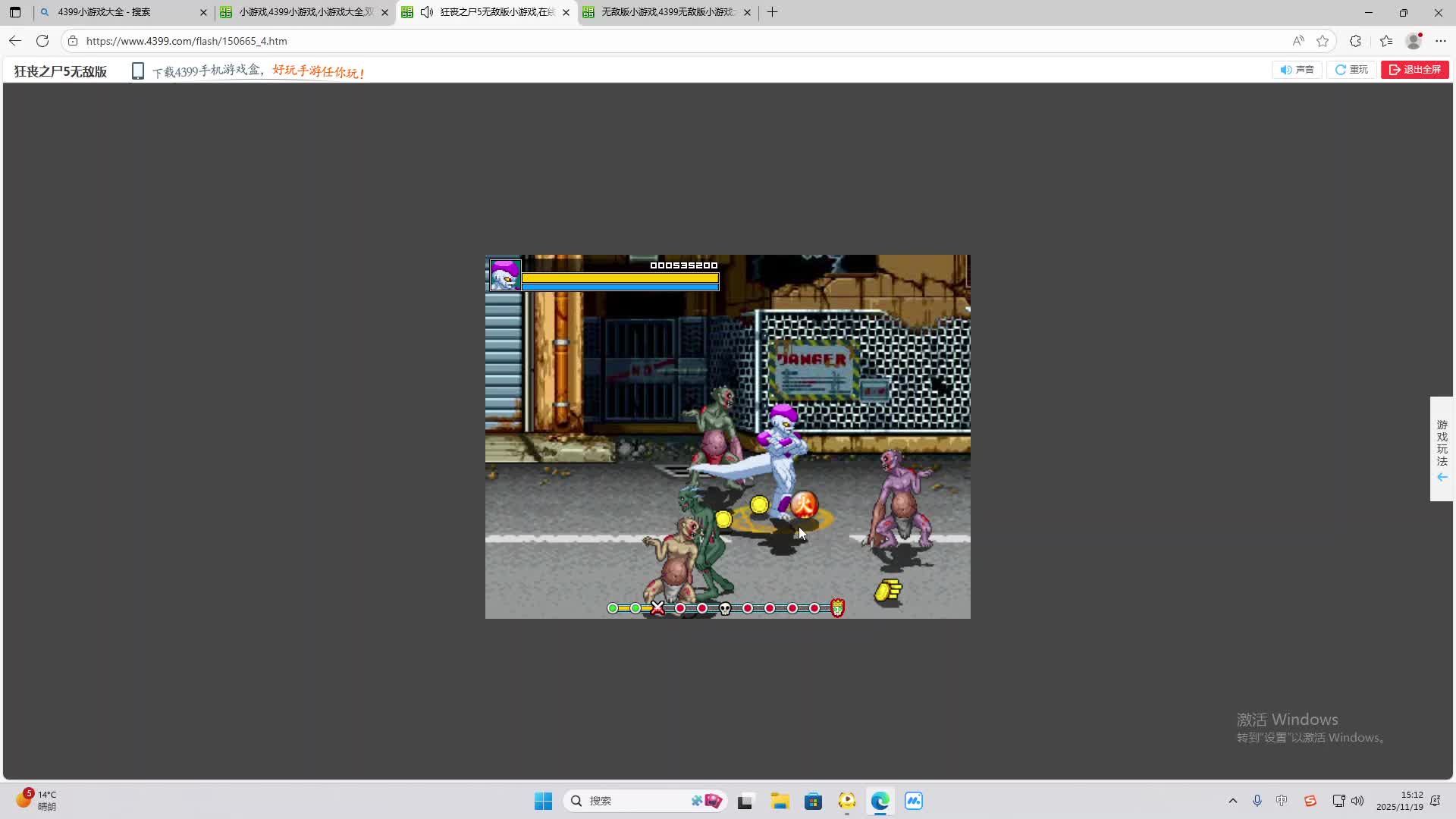The width and height of the screenshot is (1456, 819).
Task: Open Edge settings and more menu
Action: (x=1441, y=41)
